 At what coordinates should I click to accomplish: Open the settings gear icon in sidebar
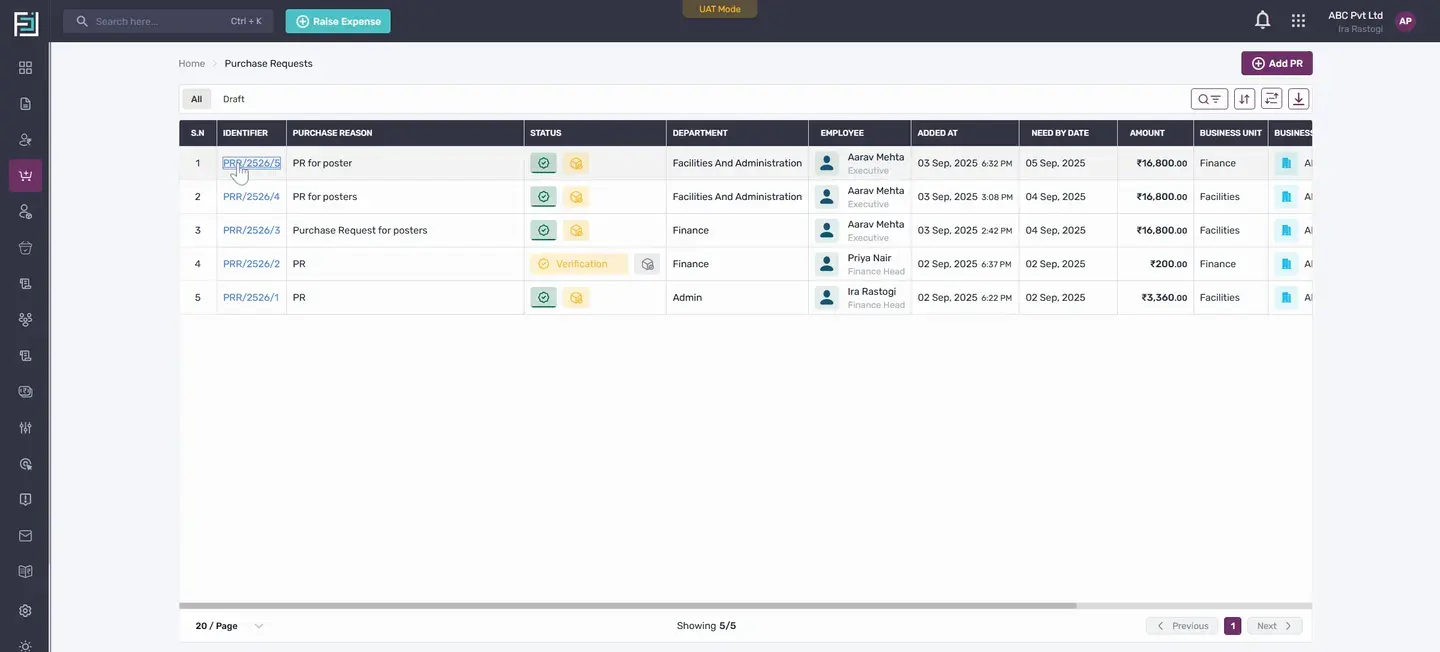coord(25,610)
